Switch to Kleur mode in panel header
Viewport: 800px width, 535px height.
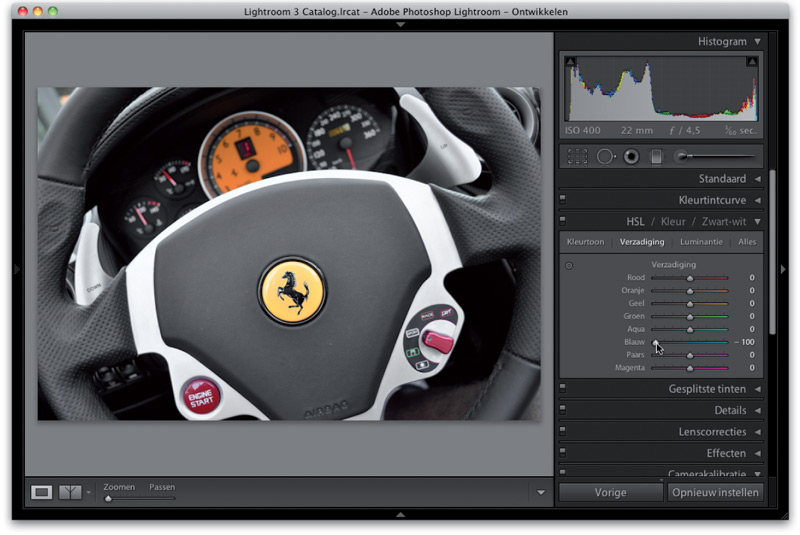(673, 222)
